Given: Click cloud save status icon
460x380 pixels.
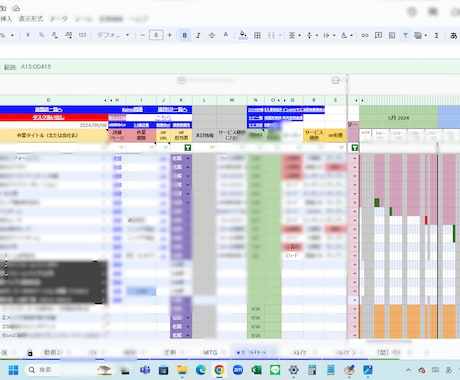Looking at the screenshot, I should [16, 8].
